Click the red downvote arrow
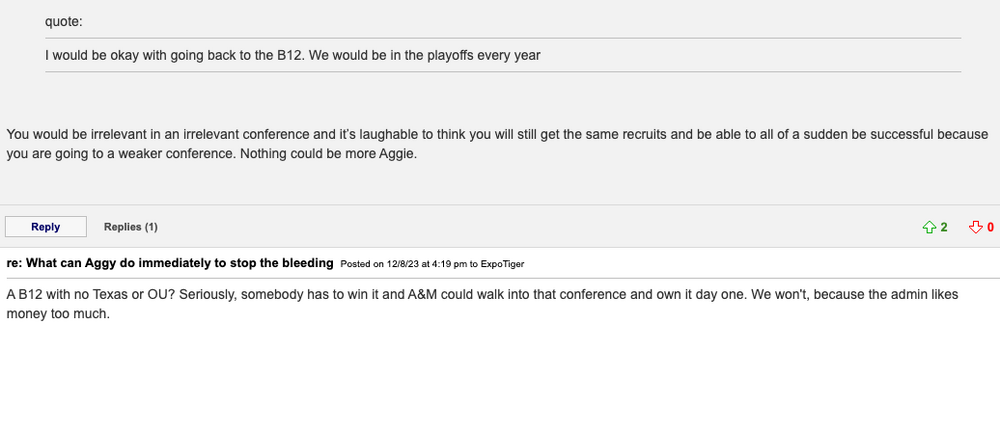This screenshot has width=1000, height=432. (976, 227)
